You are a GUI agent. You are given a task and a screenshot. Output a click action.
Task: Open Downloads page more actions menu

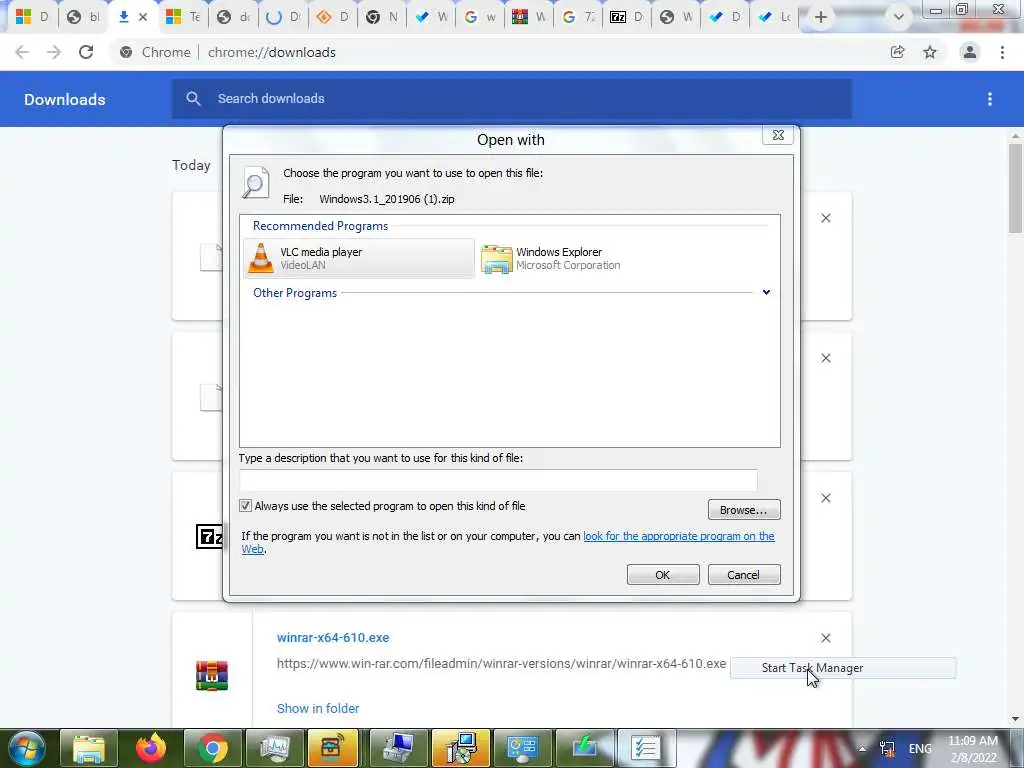click(x=990, y=99)
